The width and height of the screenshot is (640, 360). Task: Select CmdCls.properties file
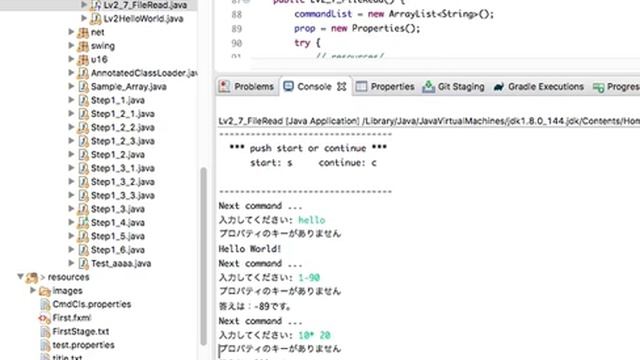point(92,304)
